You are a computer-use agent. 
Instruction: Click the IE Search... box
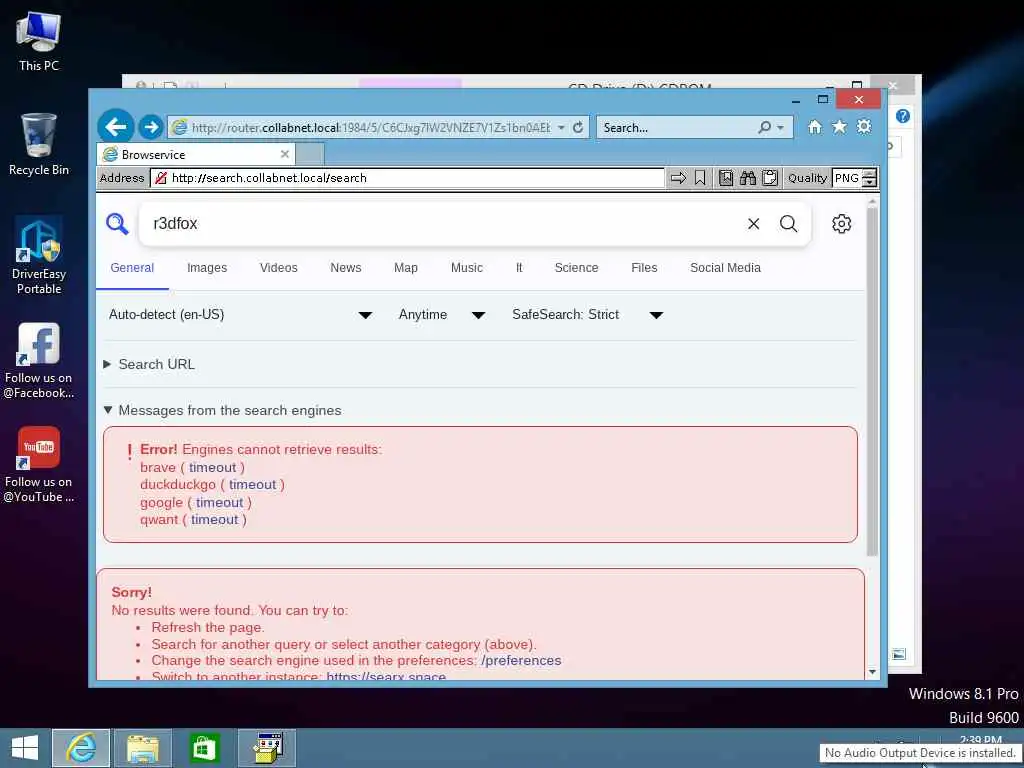click(x=676, y=127)
